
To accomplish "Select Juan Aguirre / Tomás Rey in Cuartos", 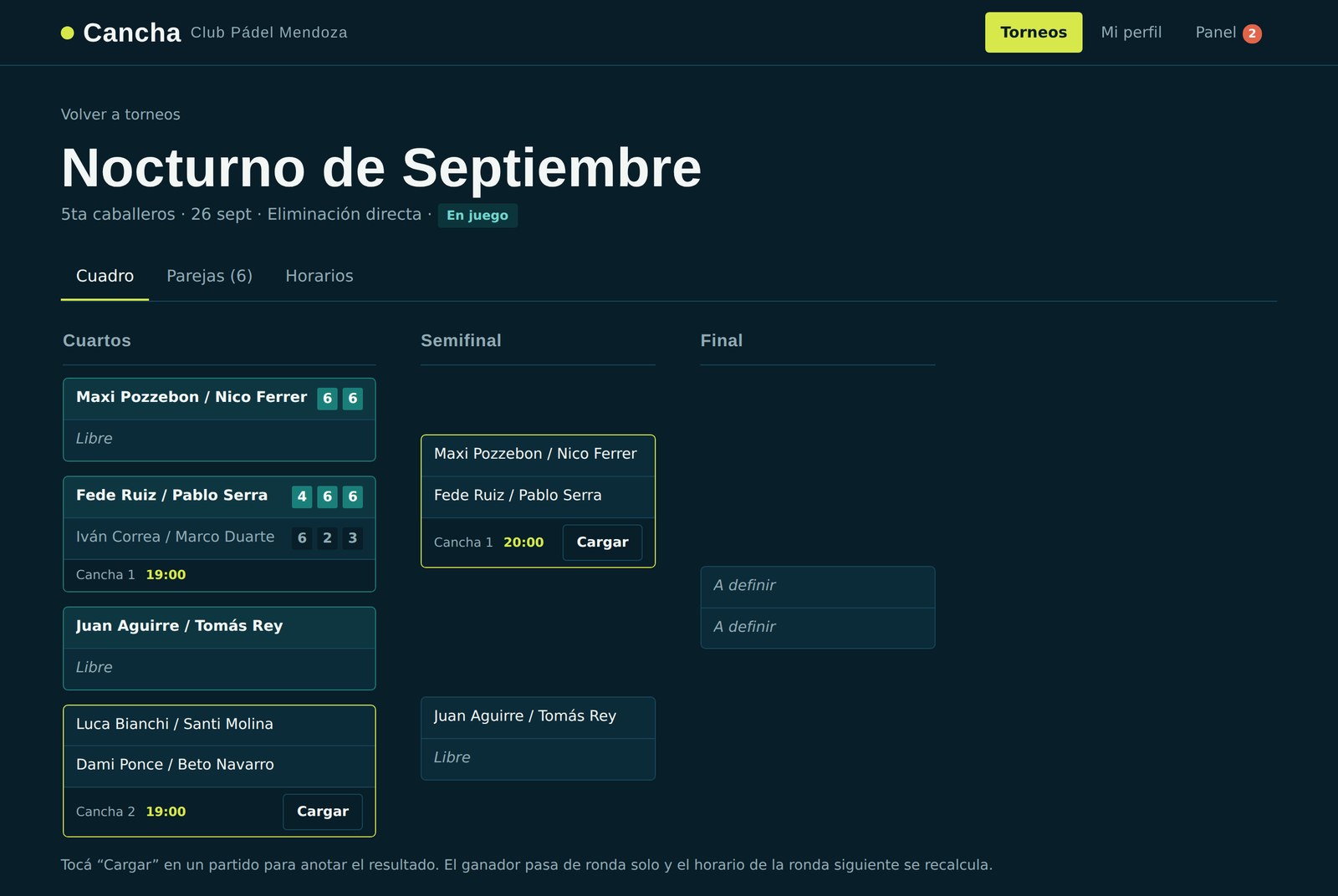I will point(219,628).
